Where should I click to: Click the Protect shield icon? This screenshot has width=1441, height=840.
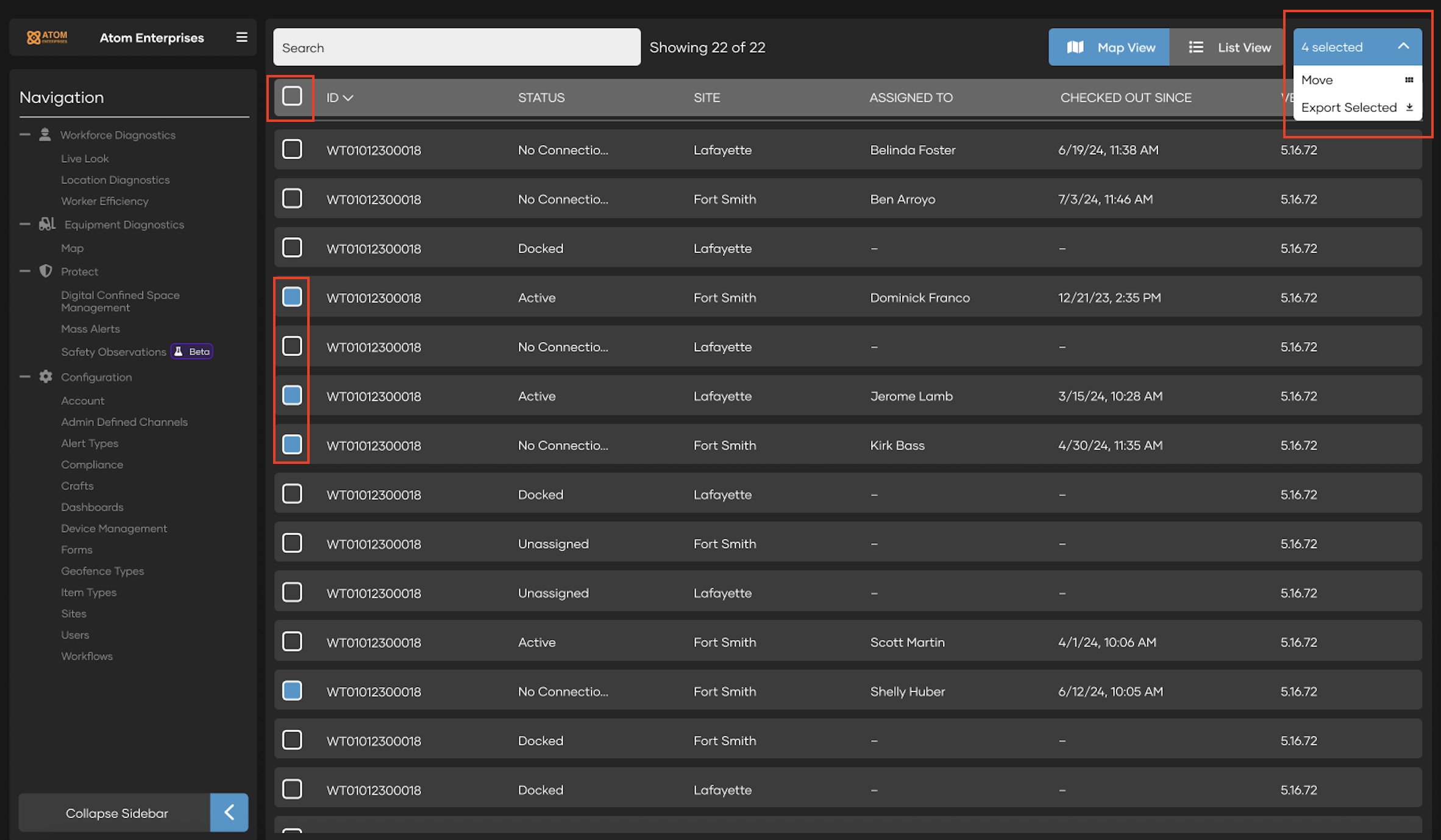point(46,271)
